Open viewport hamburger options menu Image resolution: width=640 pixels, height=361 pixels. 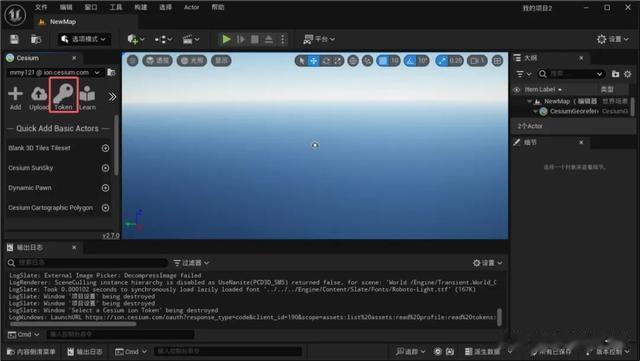[x=133, y=61]
